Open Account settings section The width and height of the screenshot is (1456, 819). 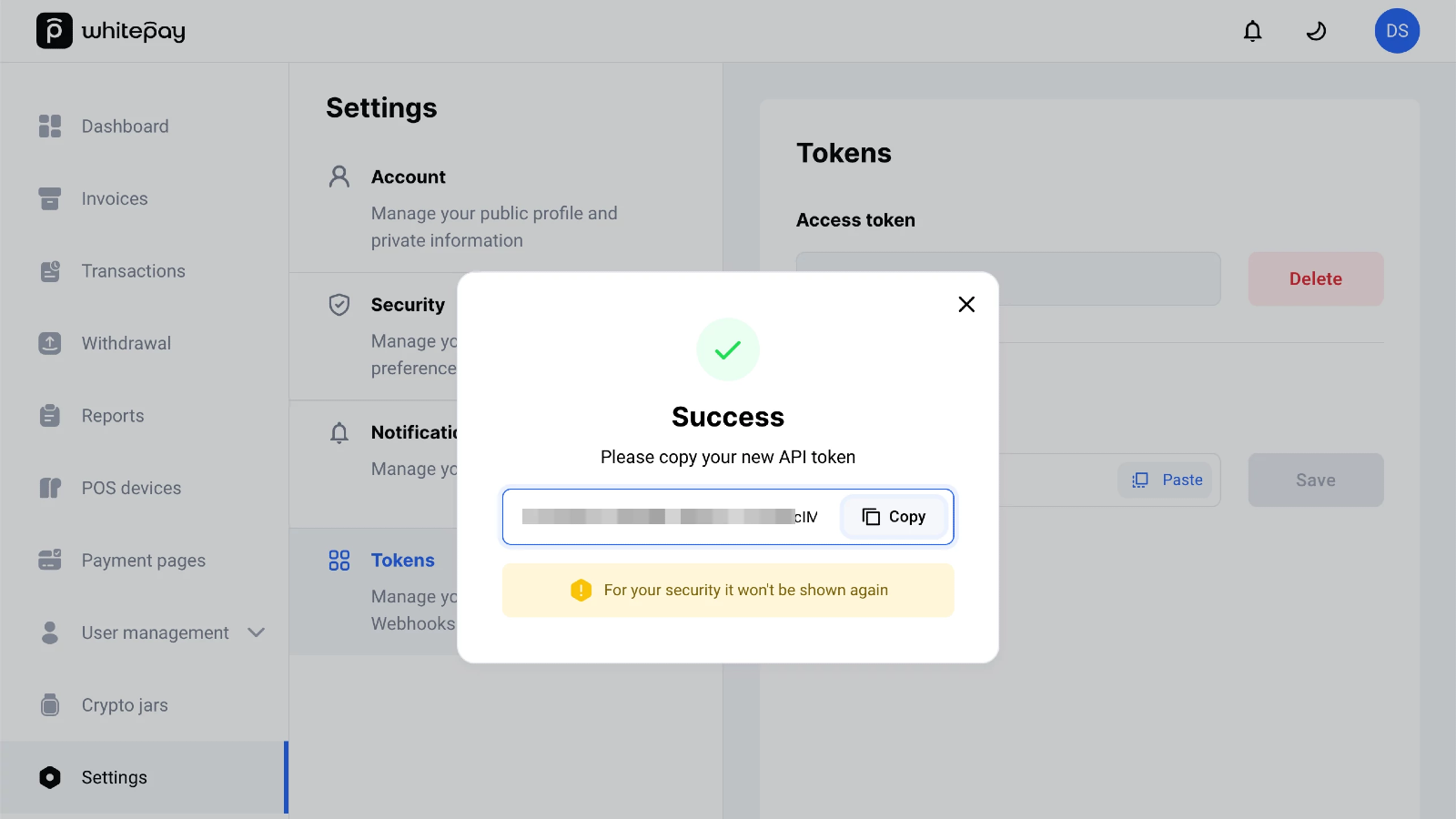point(408,177)
